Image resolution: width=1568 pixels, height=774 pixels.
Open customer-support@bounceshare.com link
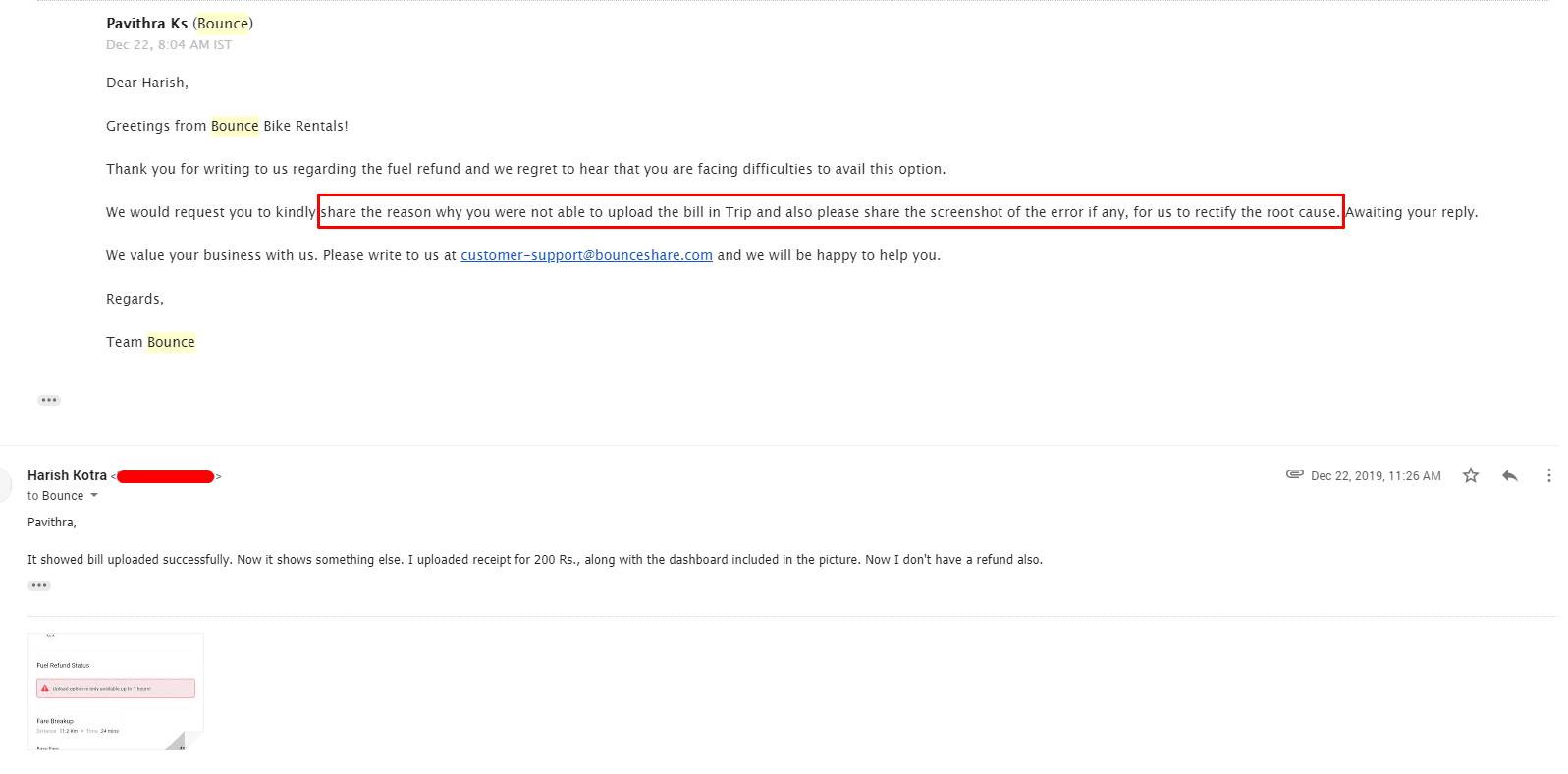586,255
